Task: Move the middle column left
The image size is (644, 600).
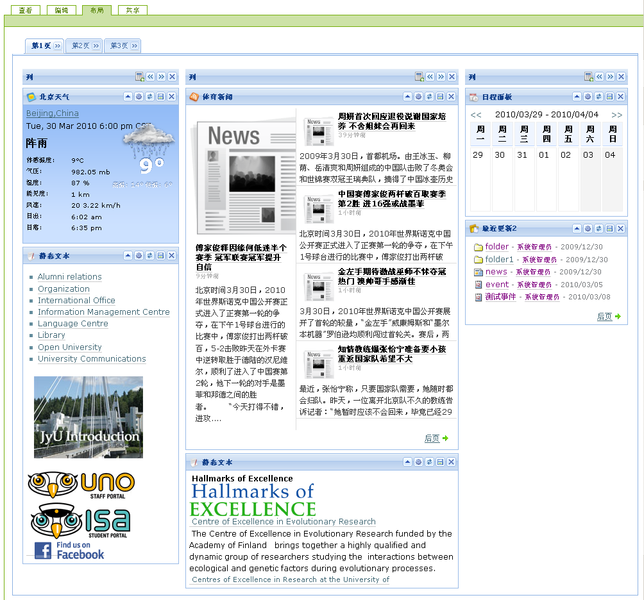Action: pyautogui.click(x=429, y=77)
